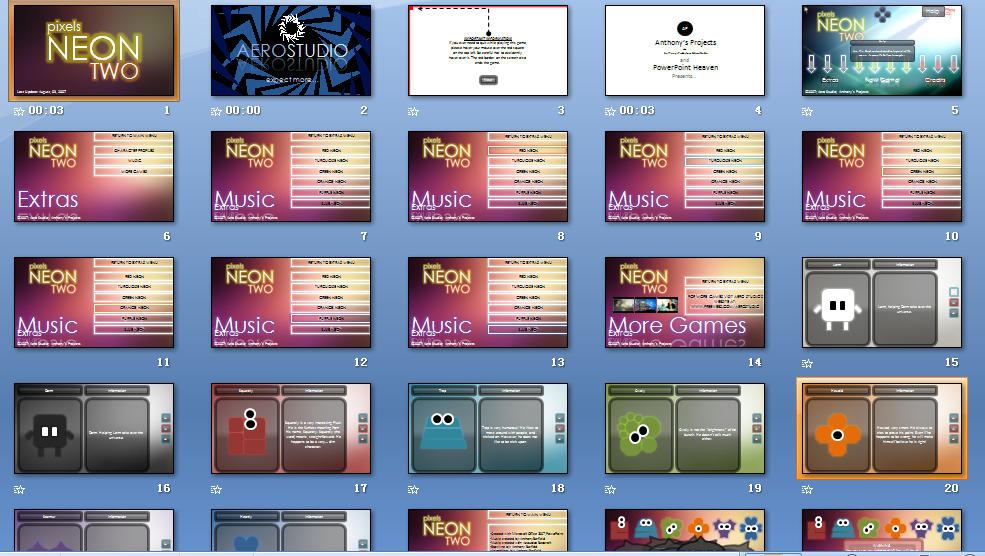
Task: Select the Extras slide 6 thumbnail
Action: coord(94,177)
